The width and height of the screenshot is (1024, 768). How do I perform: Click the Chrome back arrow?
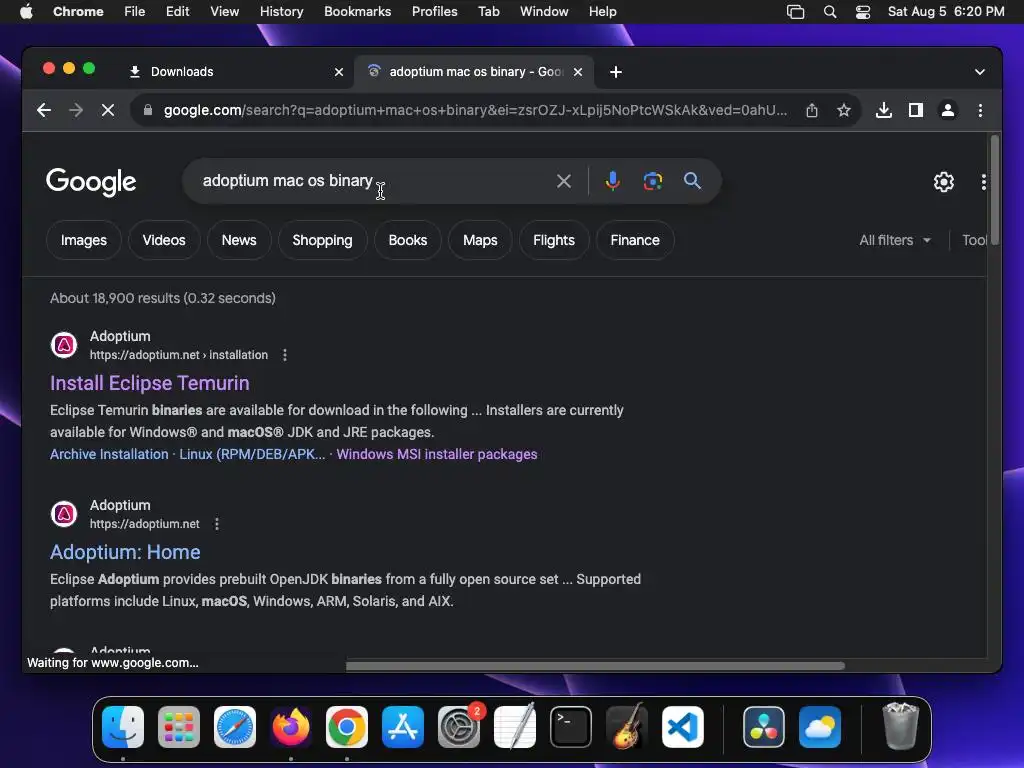pos(44,110)
